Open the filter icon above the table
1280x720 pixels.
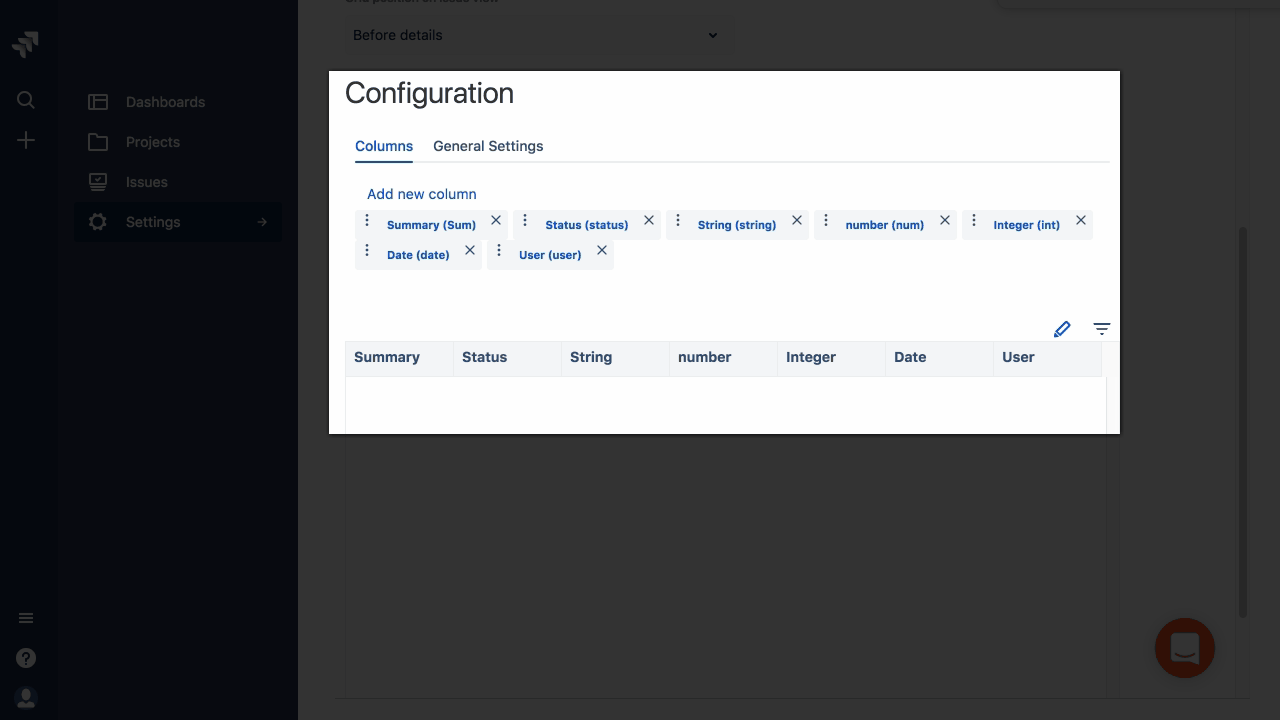coord(1101,329)
